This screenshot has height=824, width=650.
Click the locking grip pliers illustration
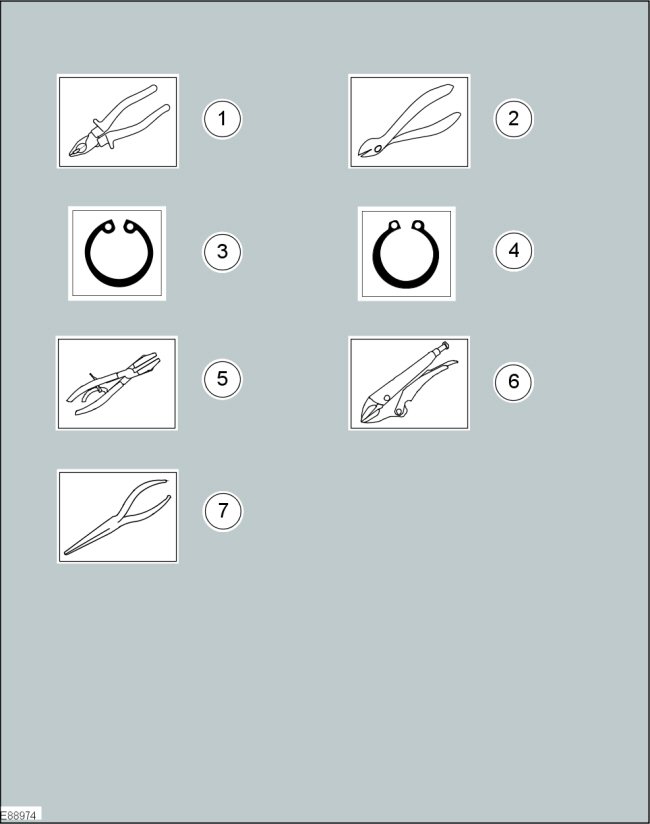(409, 383)
